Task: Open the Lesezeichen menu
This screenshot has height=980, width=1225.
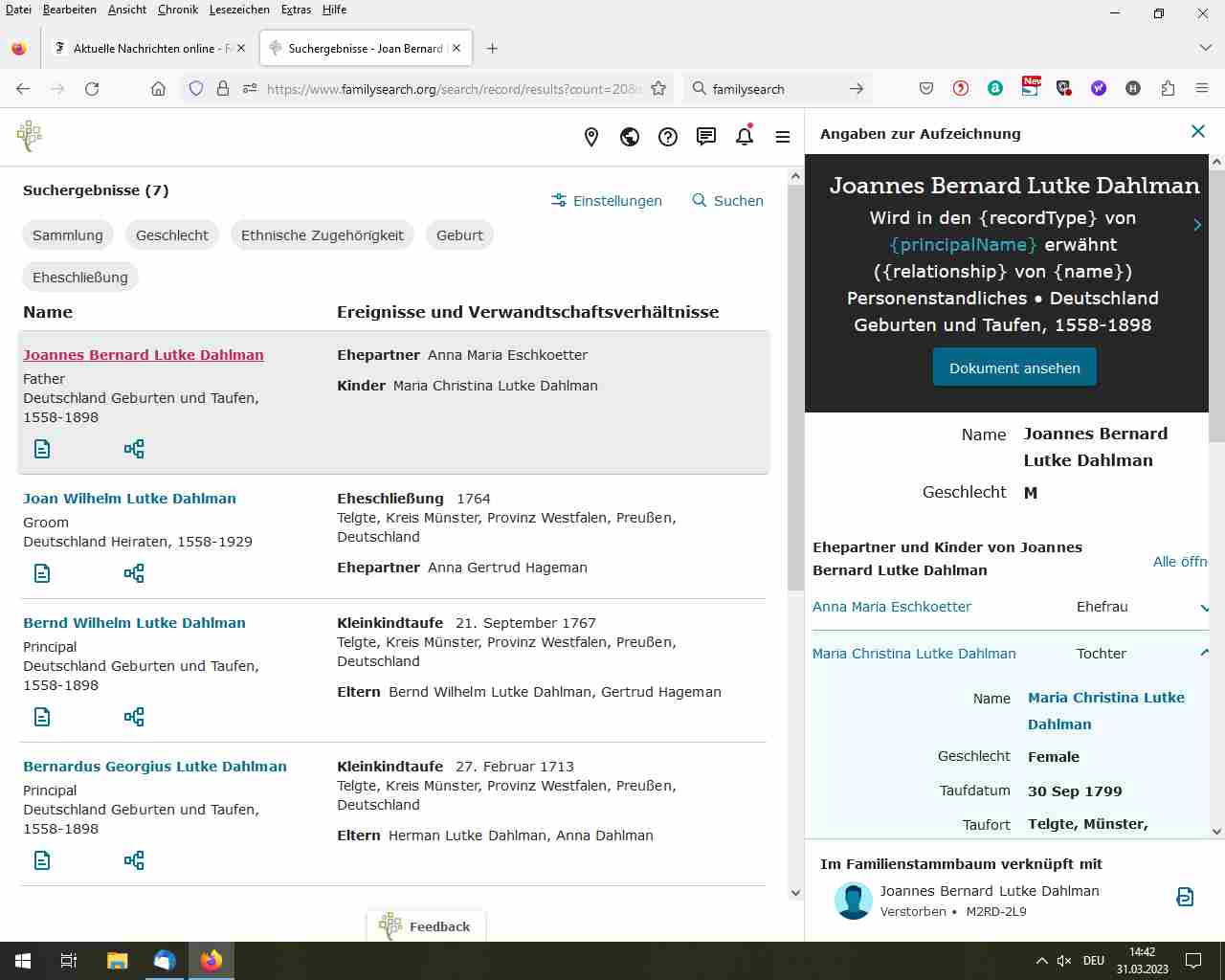Action: pyautogui.click(x=239, y=10)
